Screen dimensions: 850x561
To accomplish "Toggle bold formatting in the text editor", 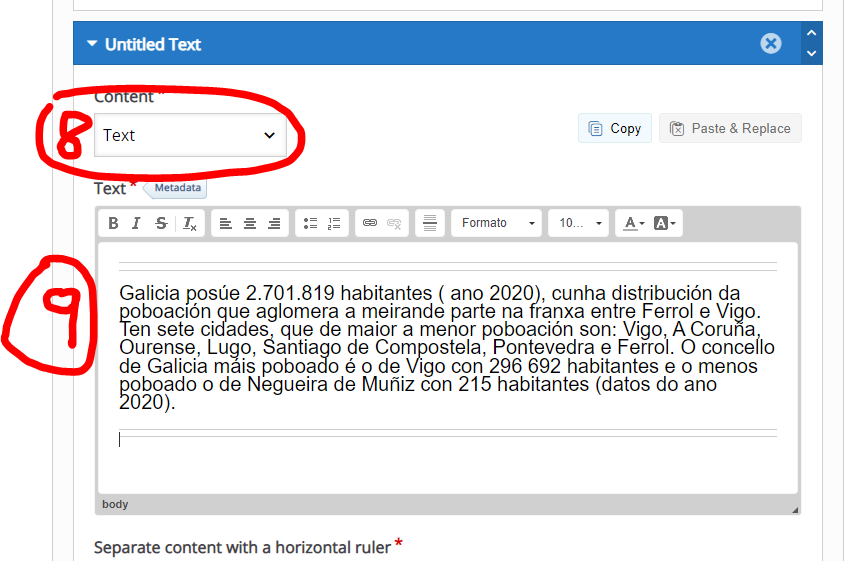I will pos(113,223).
